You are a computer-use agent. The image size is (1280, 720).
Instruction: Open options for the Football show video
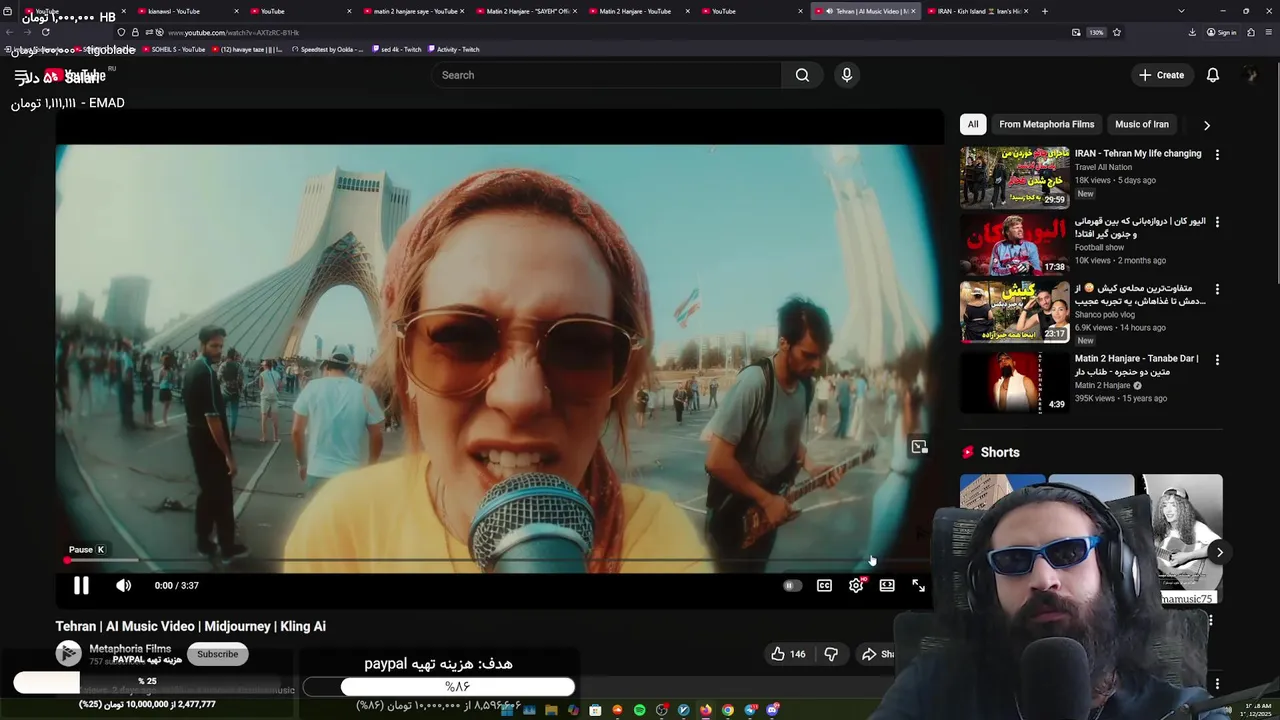1217,222
